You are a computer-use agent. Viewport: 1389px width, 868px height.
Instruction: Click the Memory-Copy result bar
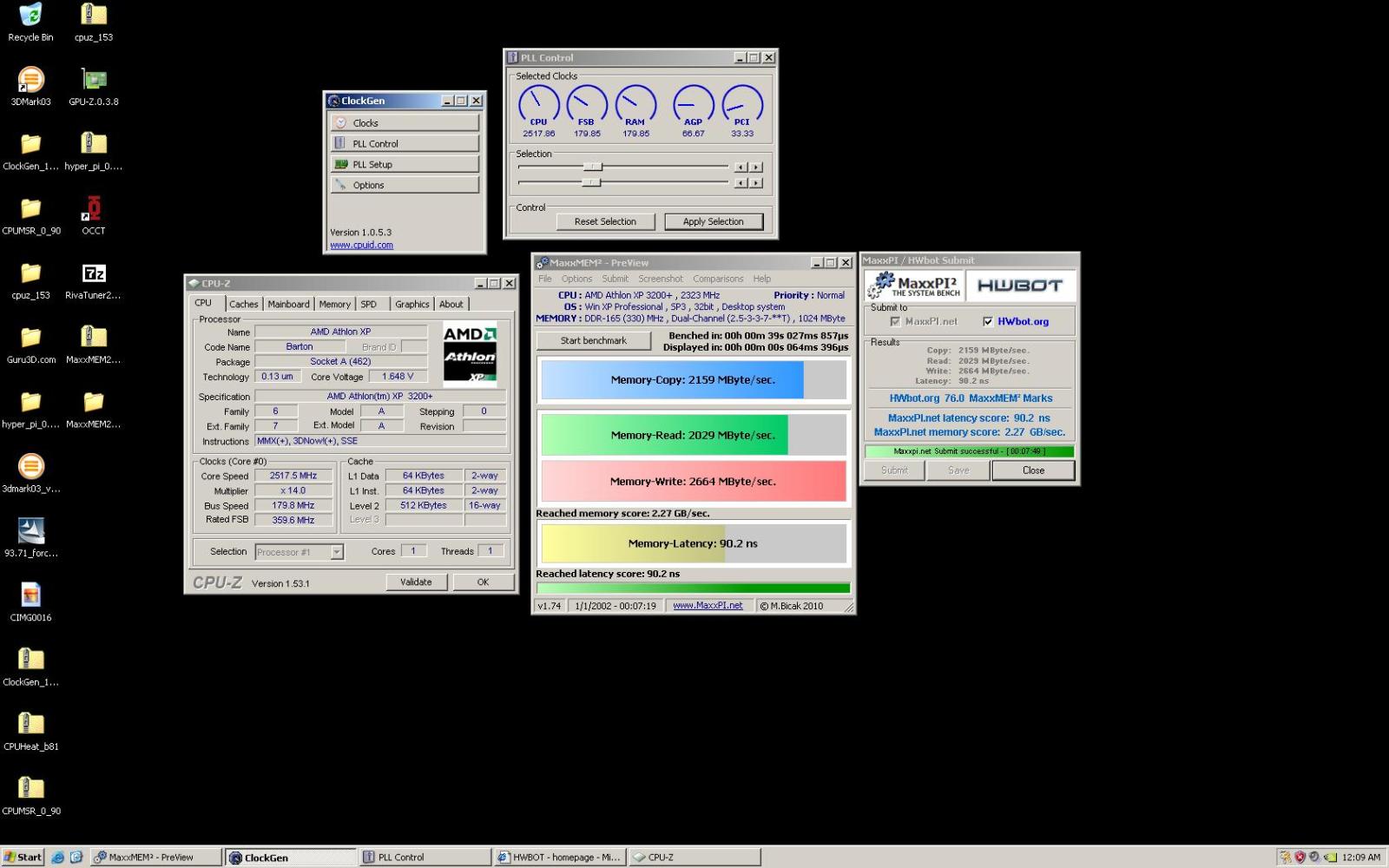coord(694,379)
